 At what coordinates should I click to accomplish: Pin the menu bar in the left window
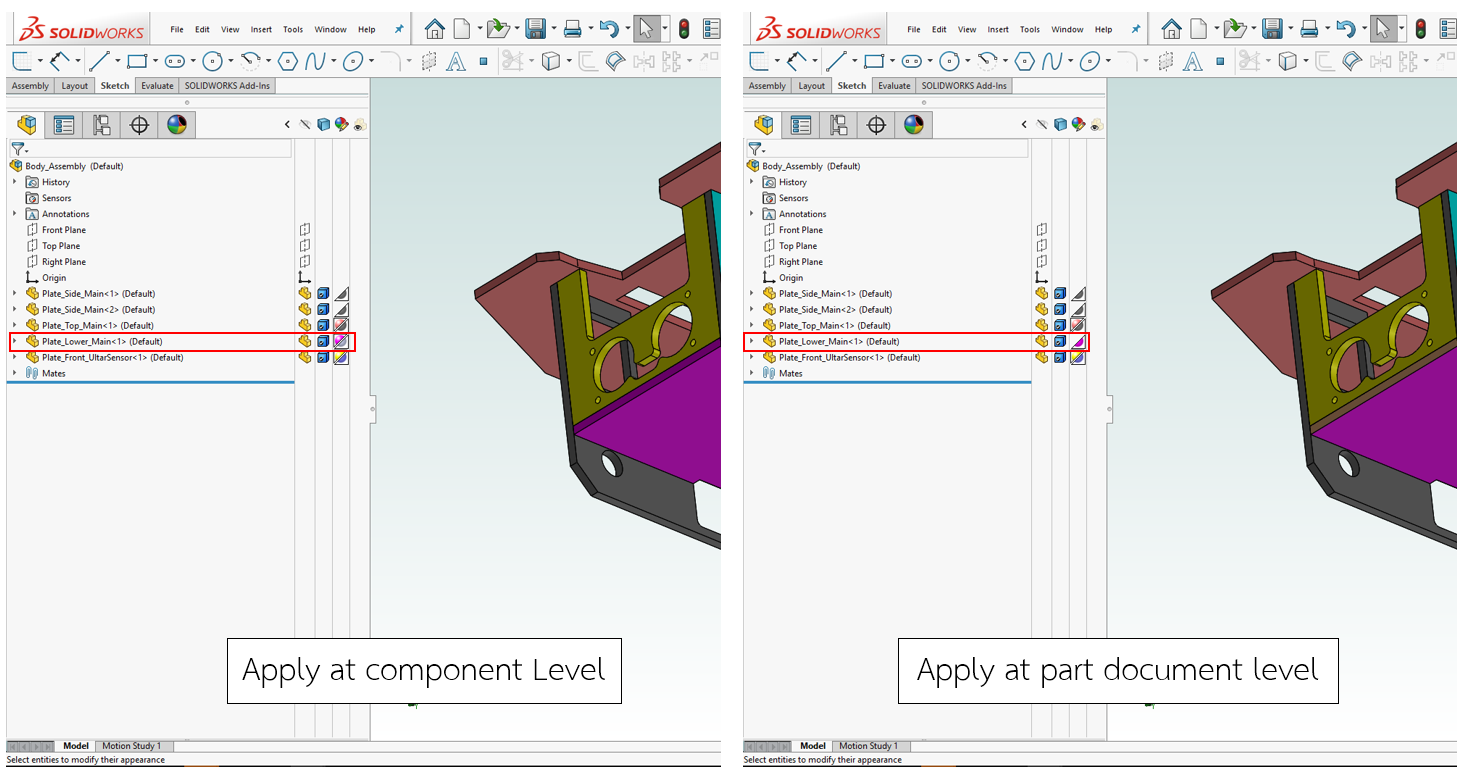[399, 30]
